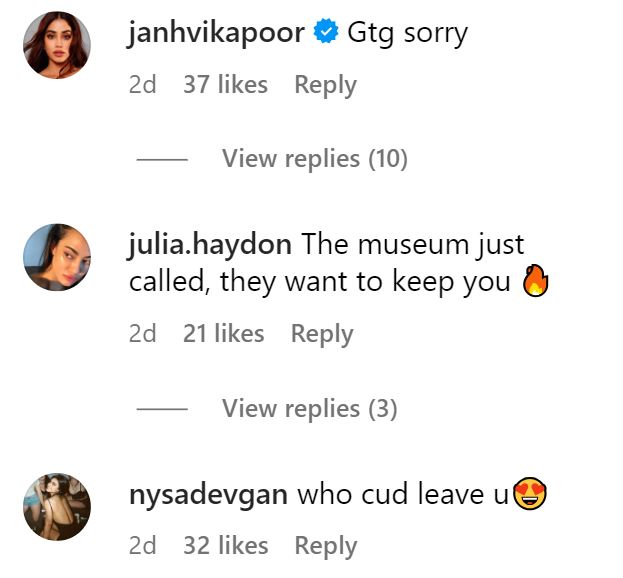Show who gave 21 likes
623x578 pixels.
224,333
